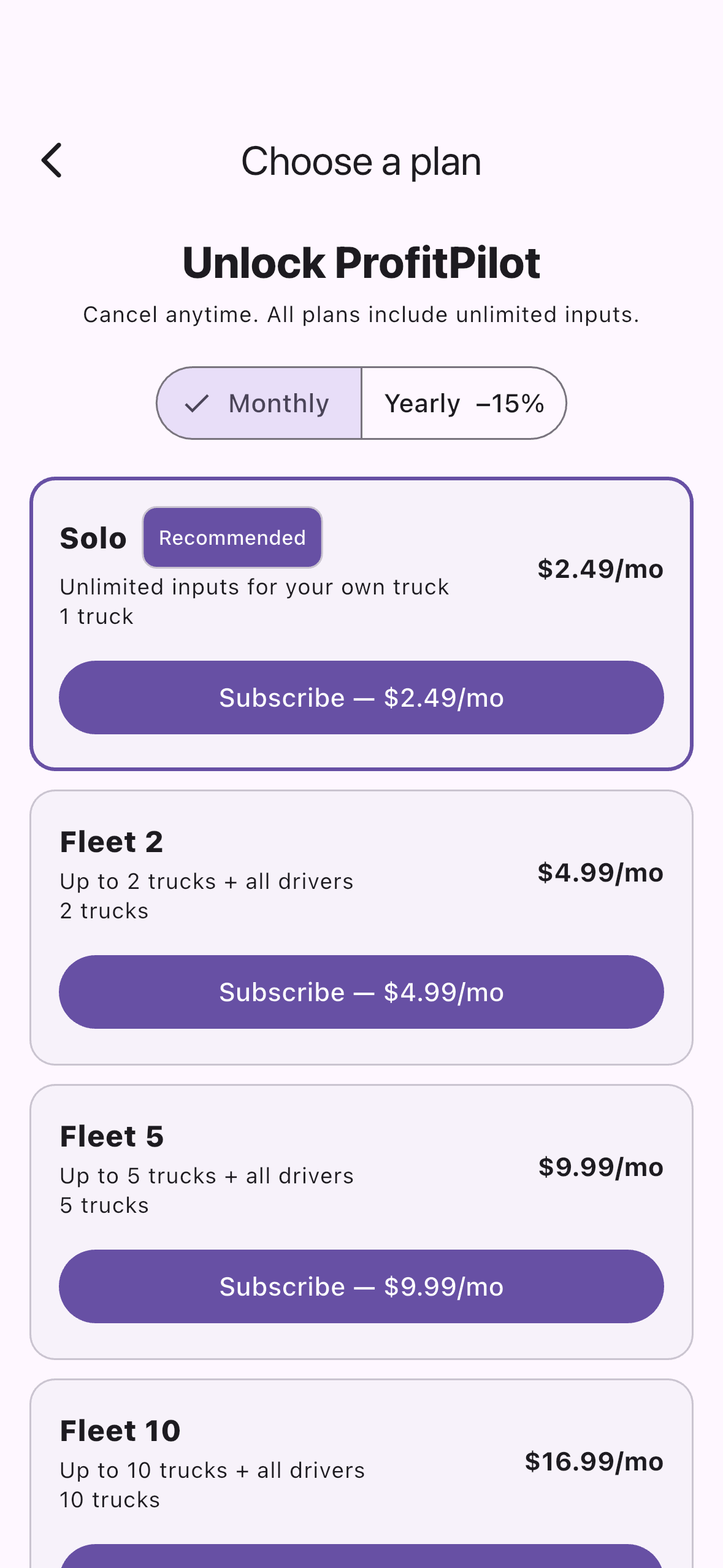This screenshot has width=723, height=1568.
Task: Tap the Choose a plan header title
Action: click(361, 161)
